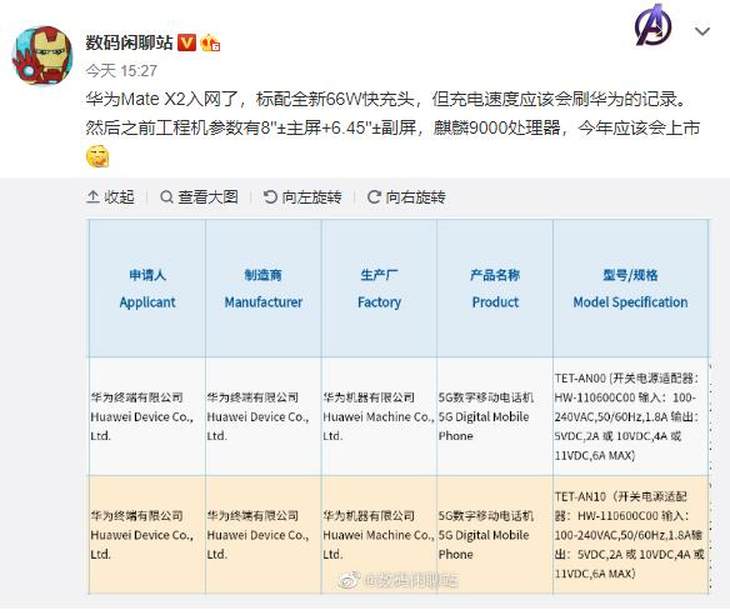
Task: Open full size image via 查看大图
Action: [x=199, y=197]
